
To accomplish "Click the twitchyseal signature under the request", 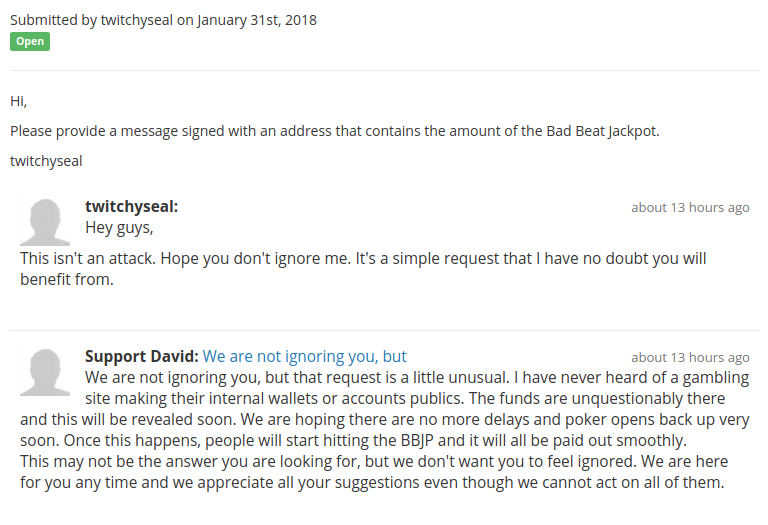I will click(x=46, y=161).
